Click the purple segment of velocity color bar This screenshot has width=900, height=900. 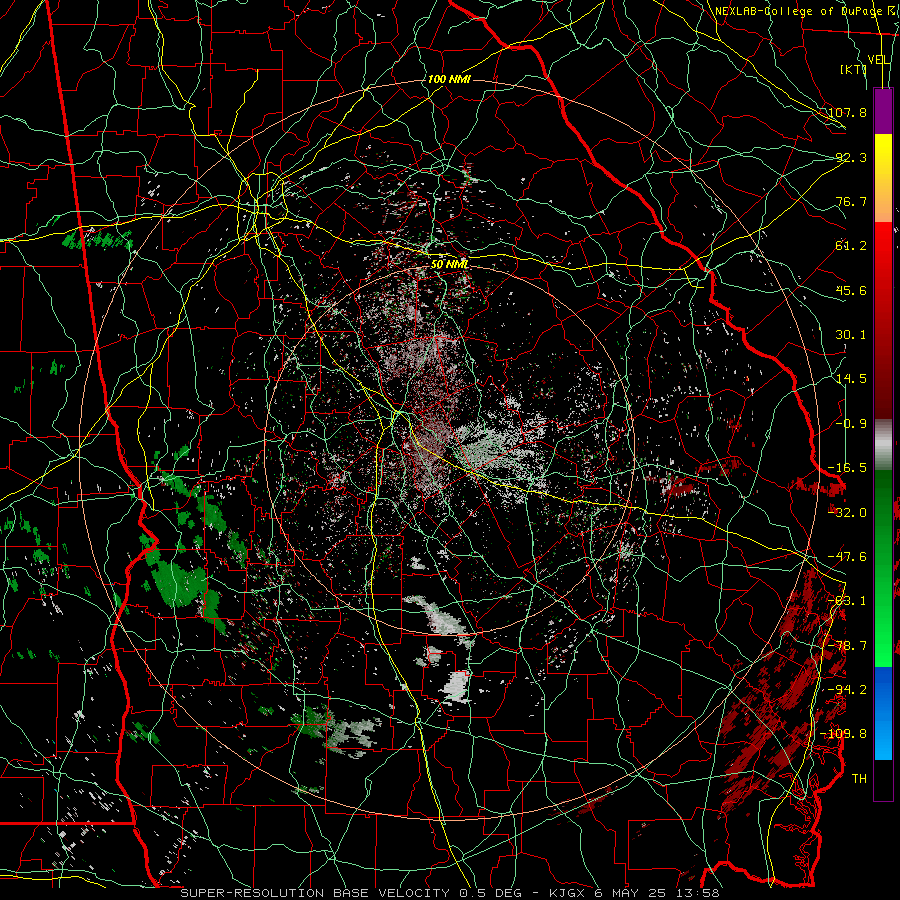coord(883,111)
